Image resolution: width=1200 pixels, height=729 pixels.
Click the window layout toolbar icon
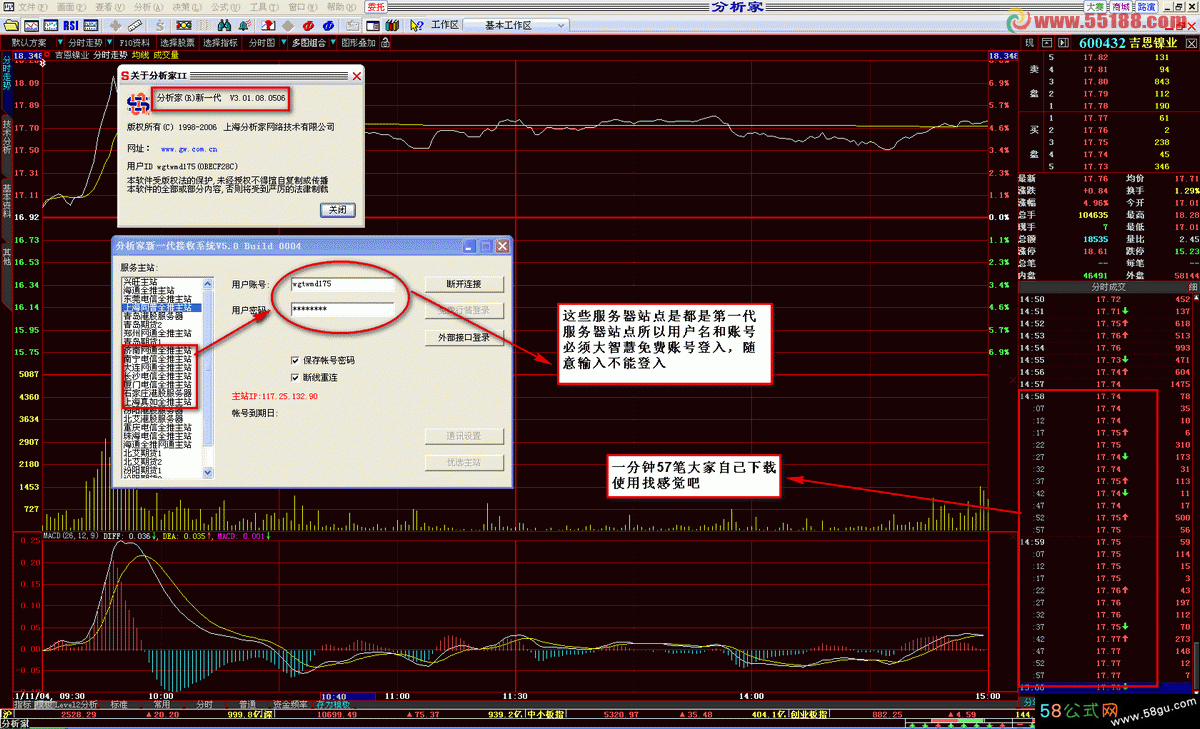click(x=372, y=24)
